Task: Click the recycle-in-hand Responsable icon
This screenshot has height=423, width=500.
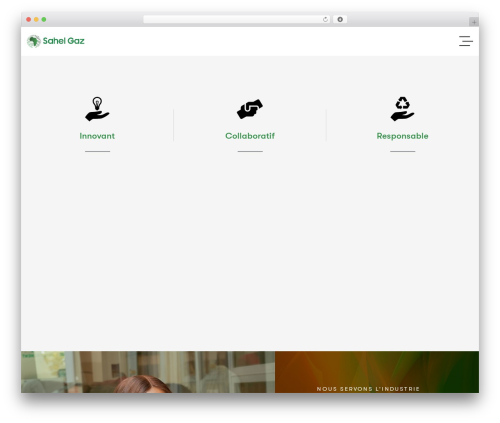Action: coord(402,109)
